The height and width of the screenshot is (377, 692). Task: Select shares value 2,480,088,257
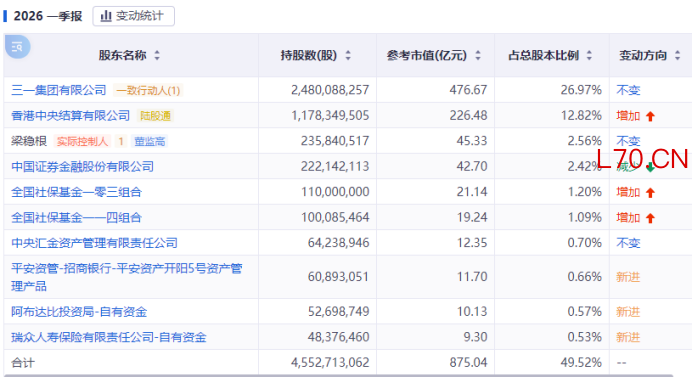click(x=330, y=90)
